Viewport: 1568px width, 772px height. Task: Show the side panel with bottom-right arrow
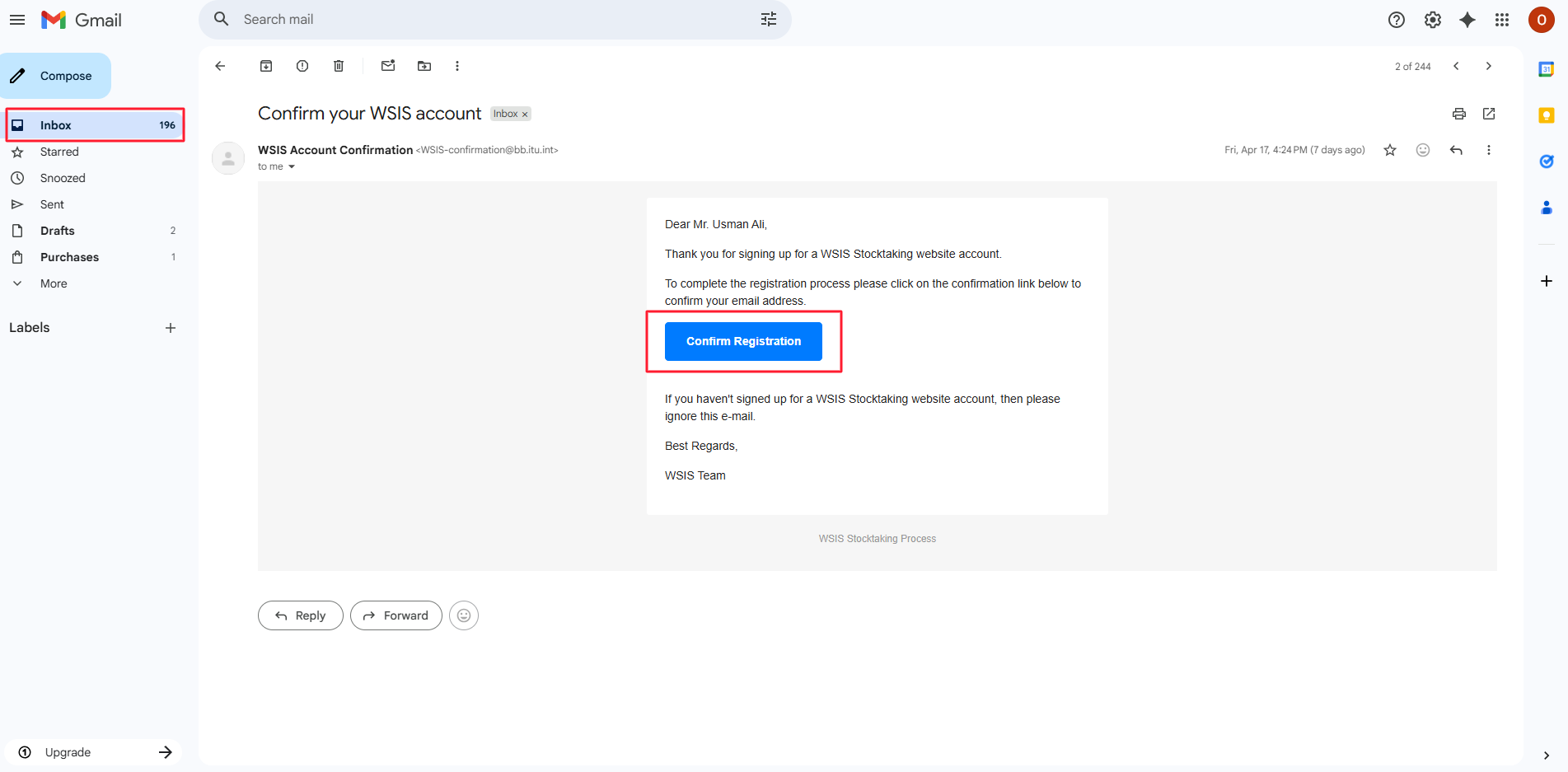(1546, 755)
